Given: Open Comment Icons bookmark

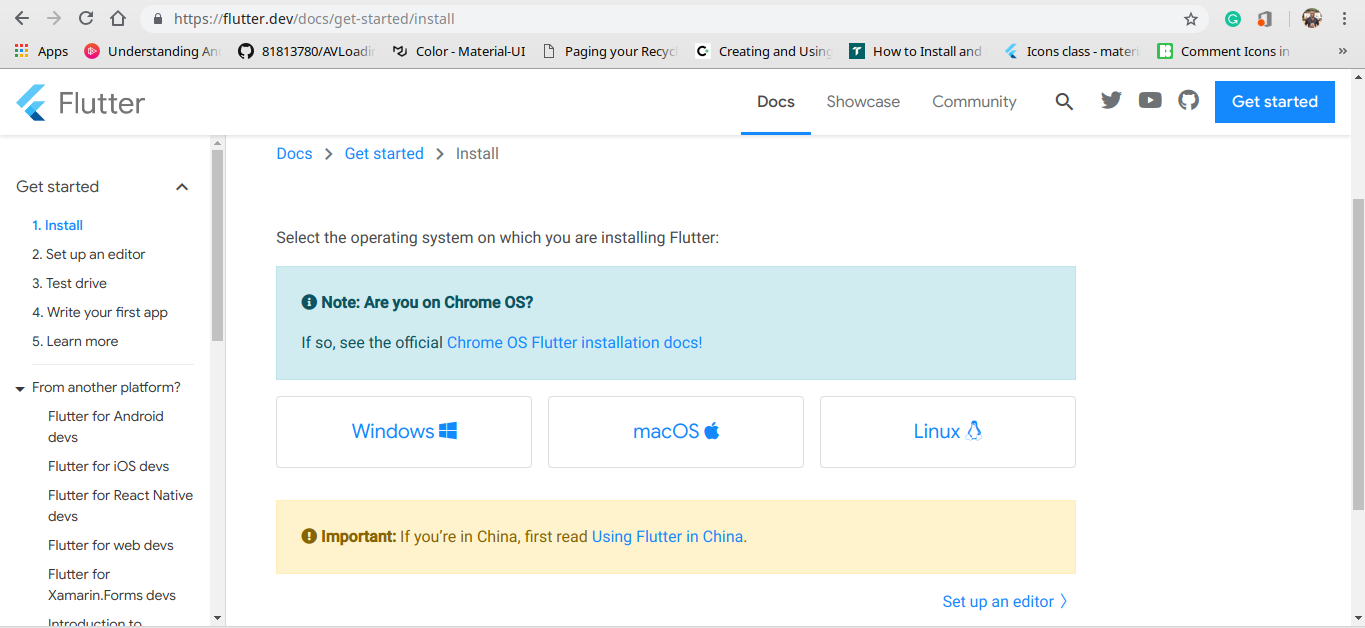Looking at the screenshot, I should click(x=1223, y=51).
